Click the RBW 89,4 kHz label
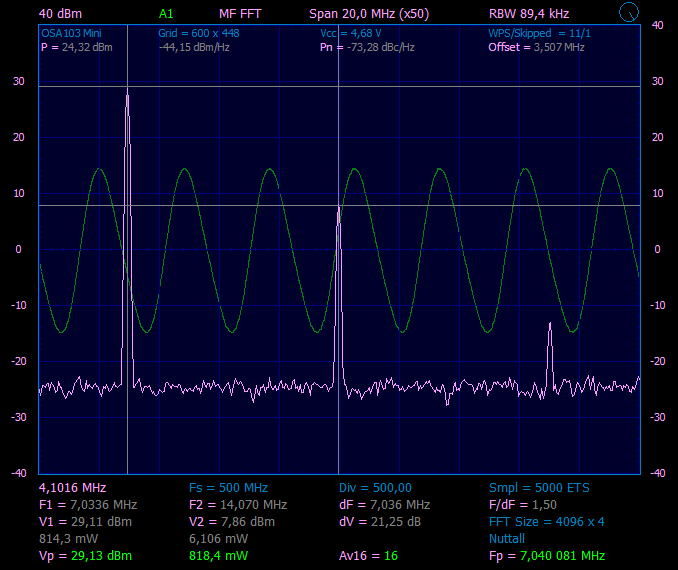This screenshot has height=570, width=678. point(529,14)
